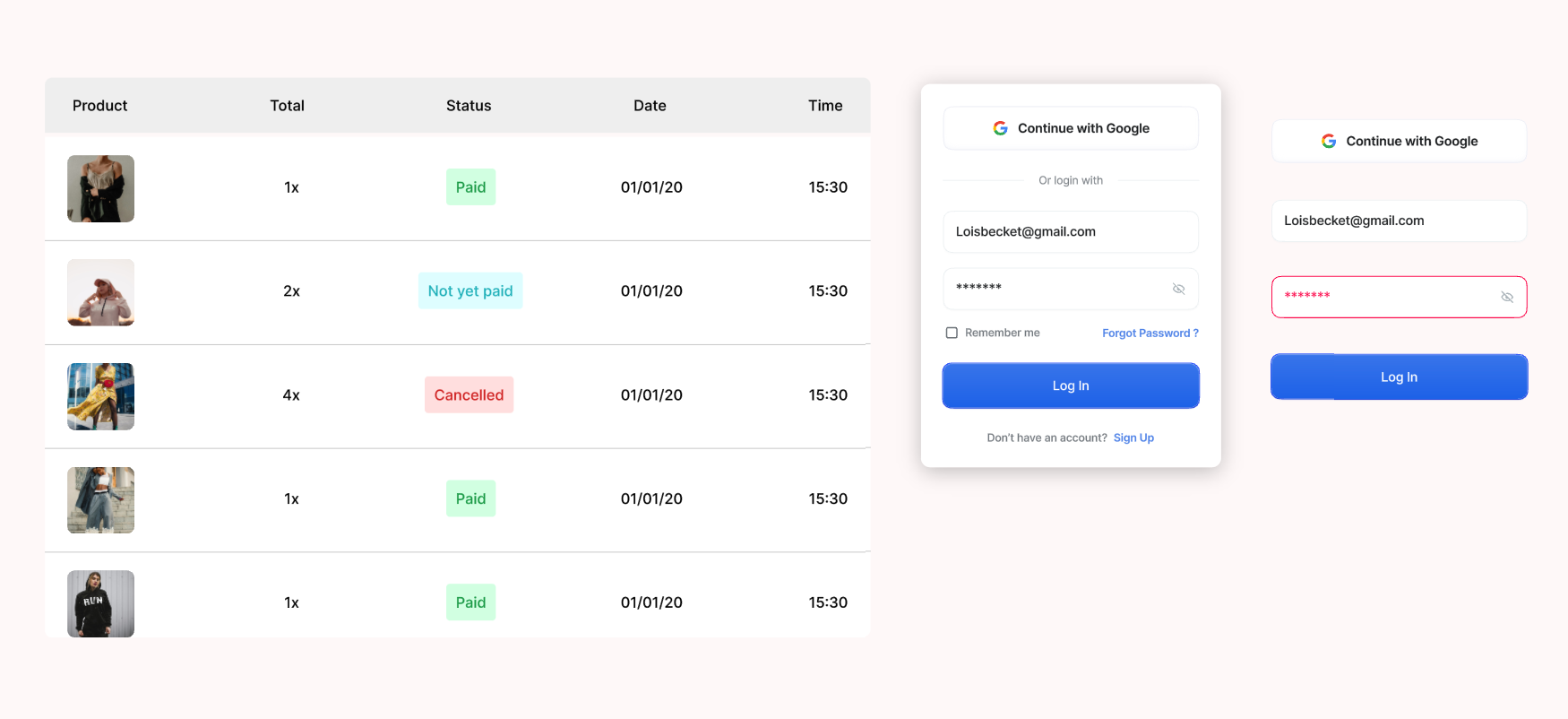
Task: Click the Not yet paid status badge
Action: (x=470, y=290)
